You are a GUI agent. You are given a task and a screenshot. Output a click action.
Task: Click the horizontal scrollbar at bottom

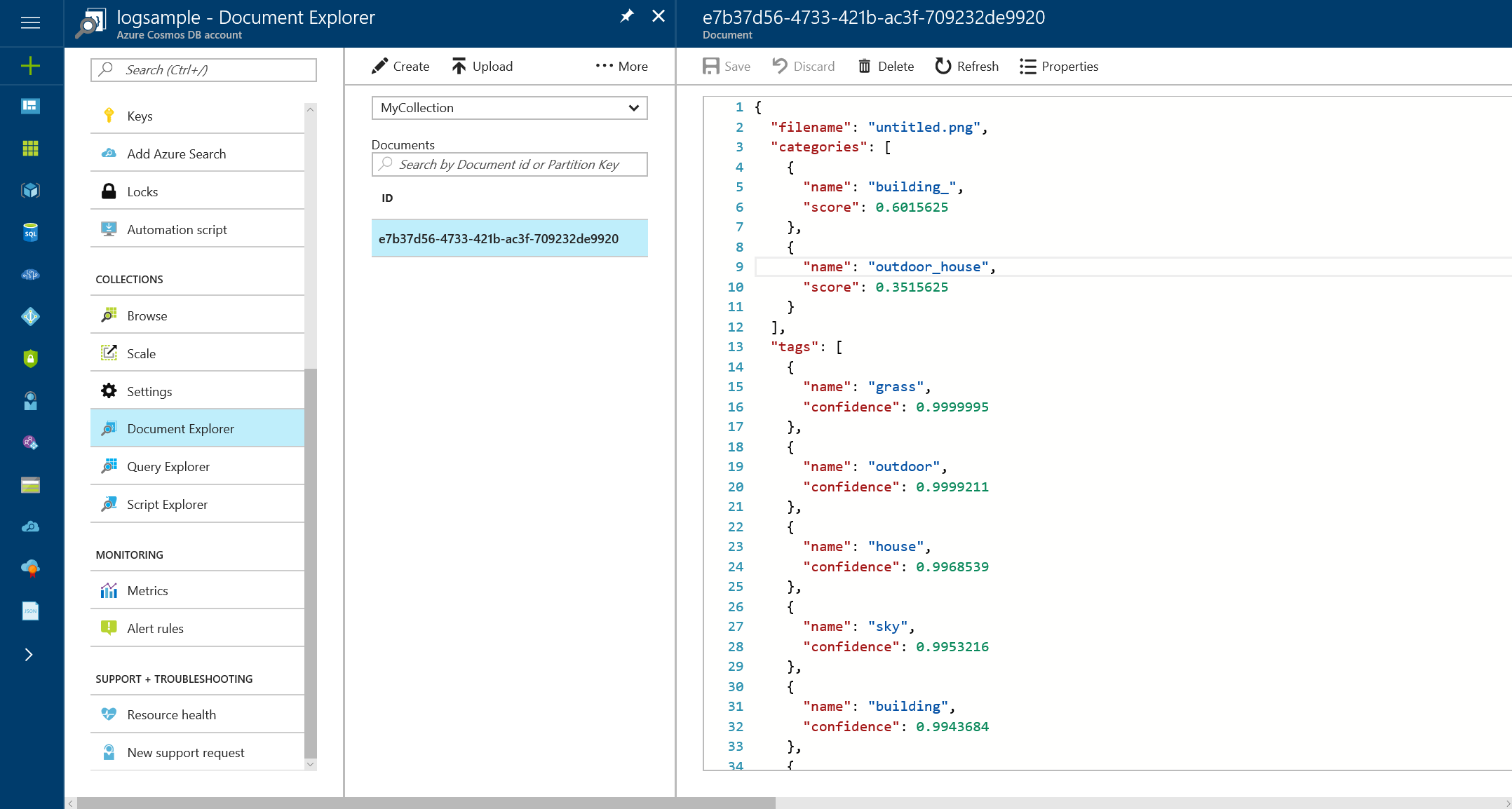tap(426, 803)
